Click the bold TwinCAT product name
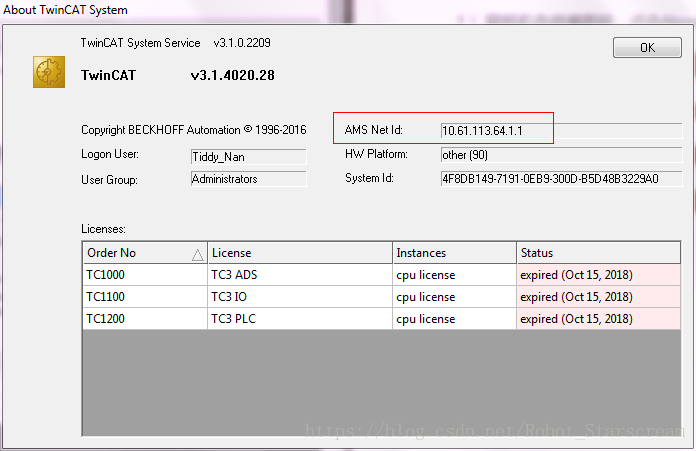This screenshot has height=451, width=696. point(108,75)
